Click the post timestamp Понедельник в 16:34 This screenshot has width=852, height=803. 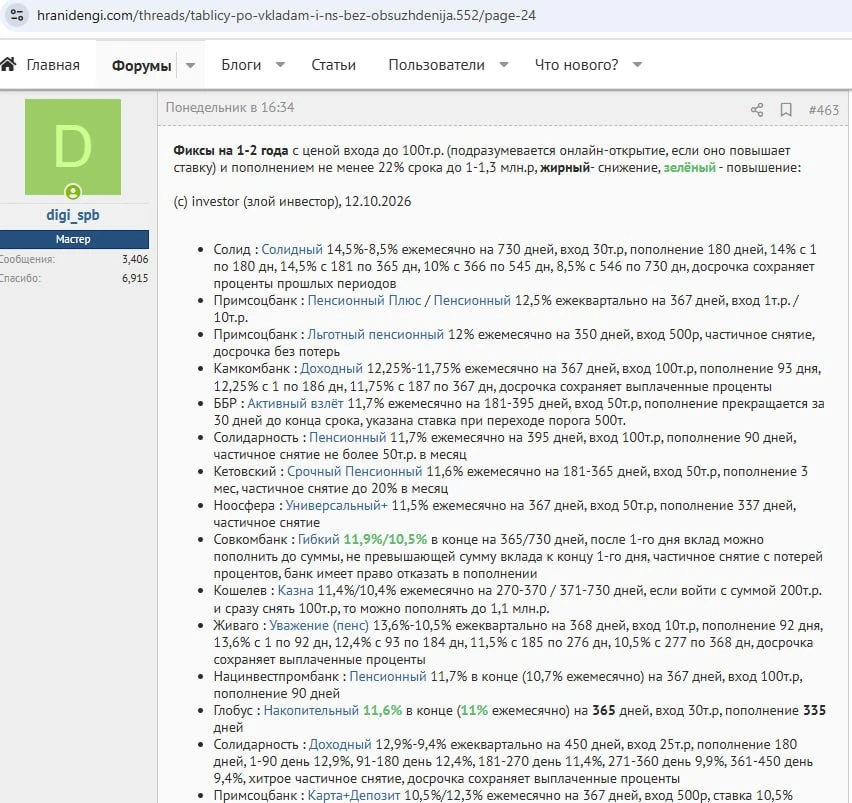click(x=230, y=108)
